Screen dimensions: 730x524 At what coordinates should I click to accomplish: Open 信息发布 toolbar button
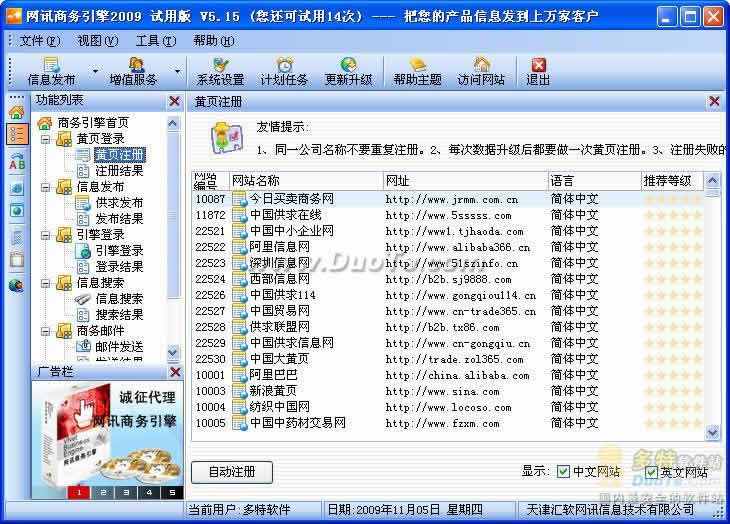tap(51, 72)
